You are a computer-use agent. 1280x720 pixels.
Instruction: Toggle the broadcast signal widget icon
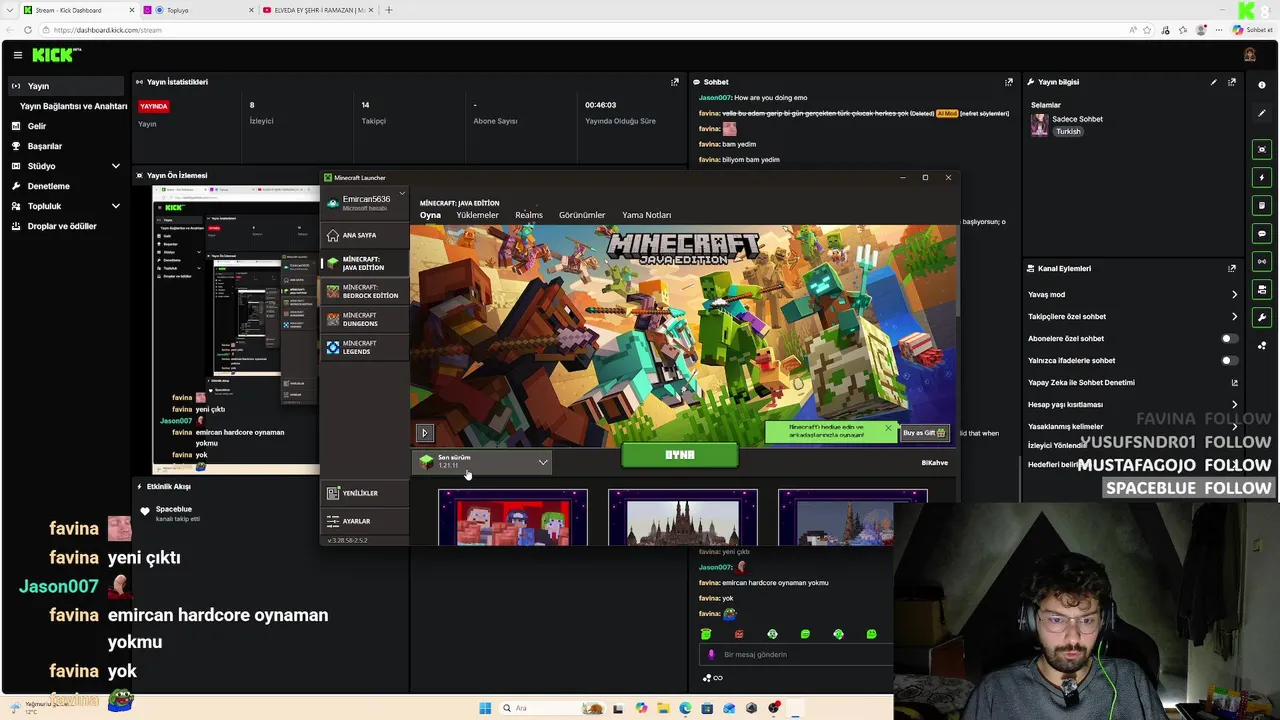click(x=1262, y=261)
